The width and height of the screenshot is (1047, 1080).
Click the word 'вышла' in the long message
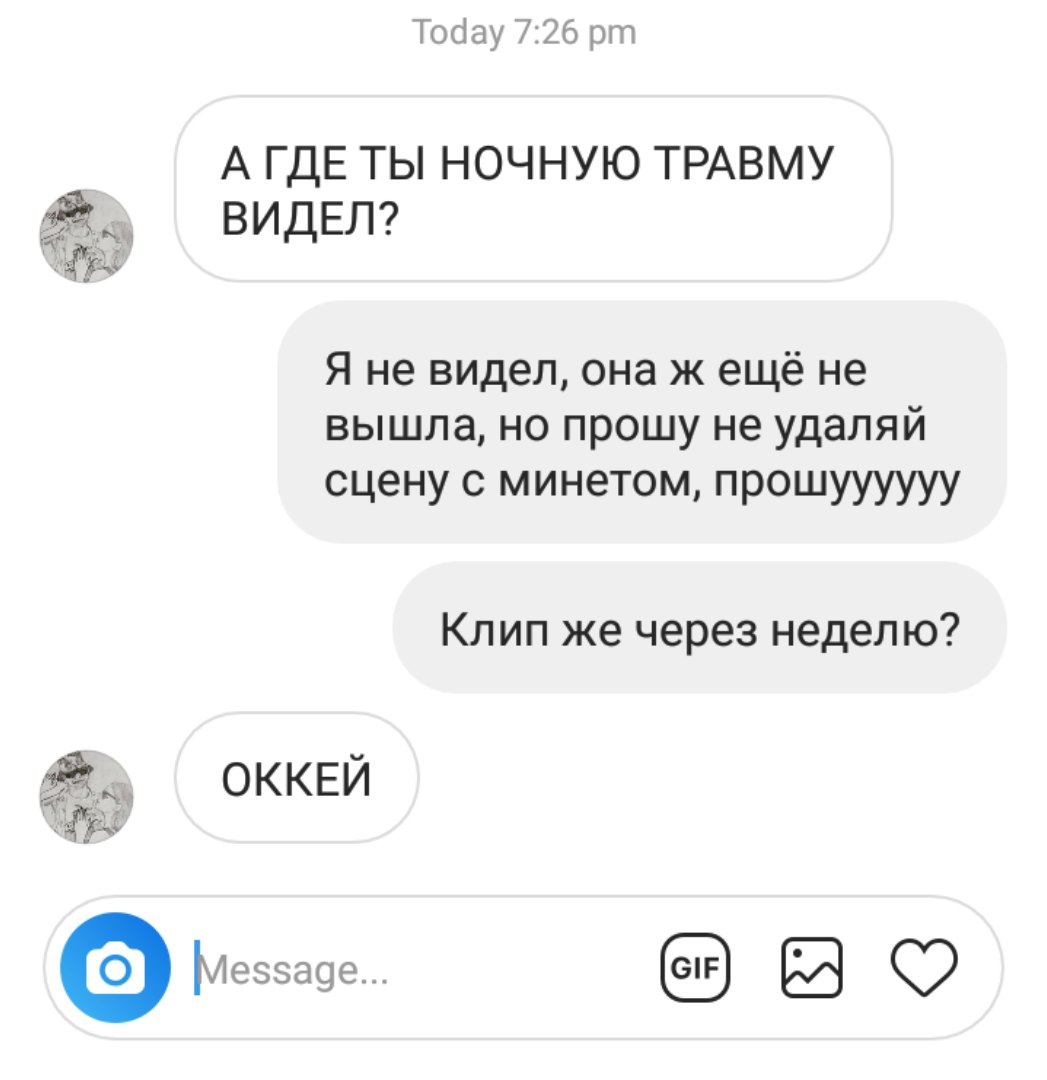coord(400,425)
